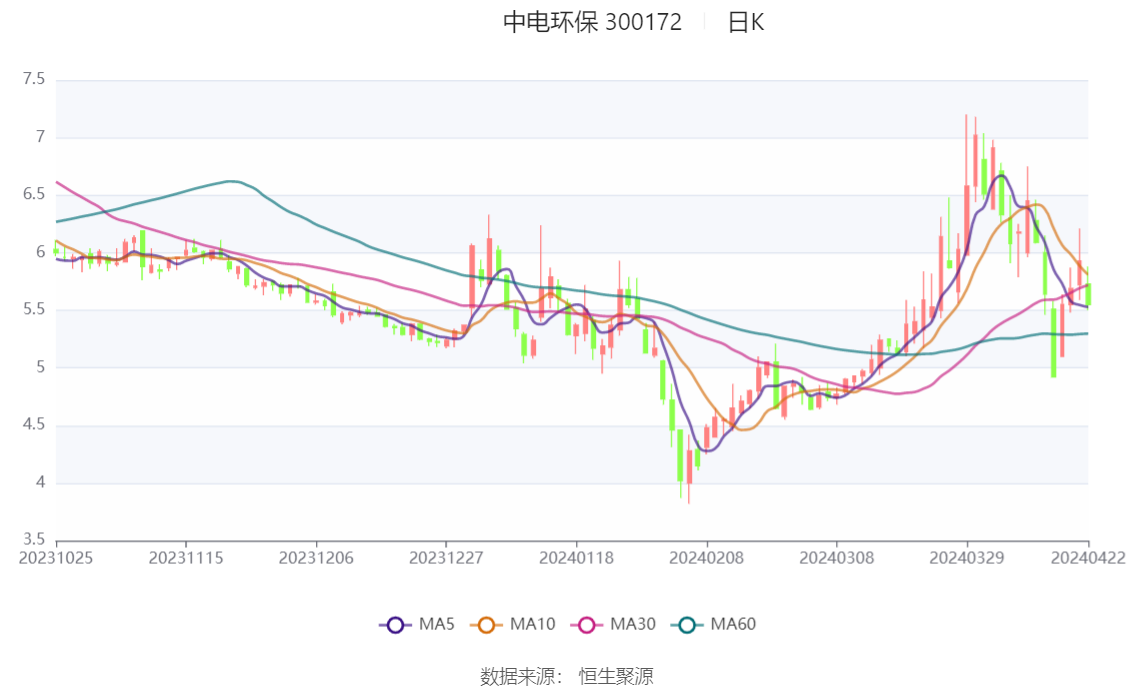Toggle the MA30 pink legend circle
The image size is (1134, 689).
587,625
